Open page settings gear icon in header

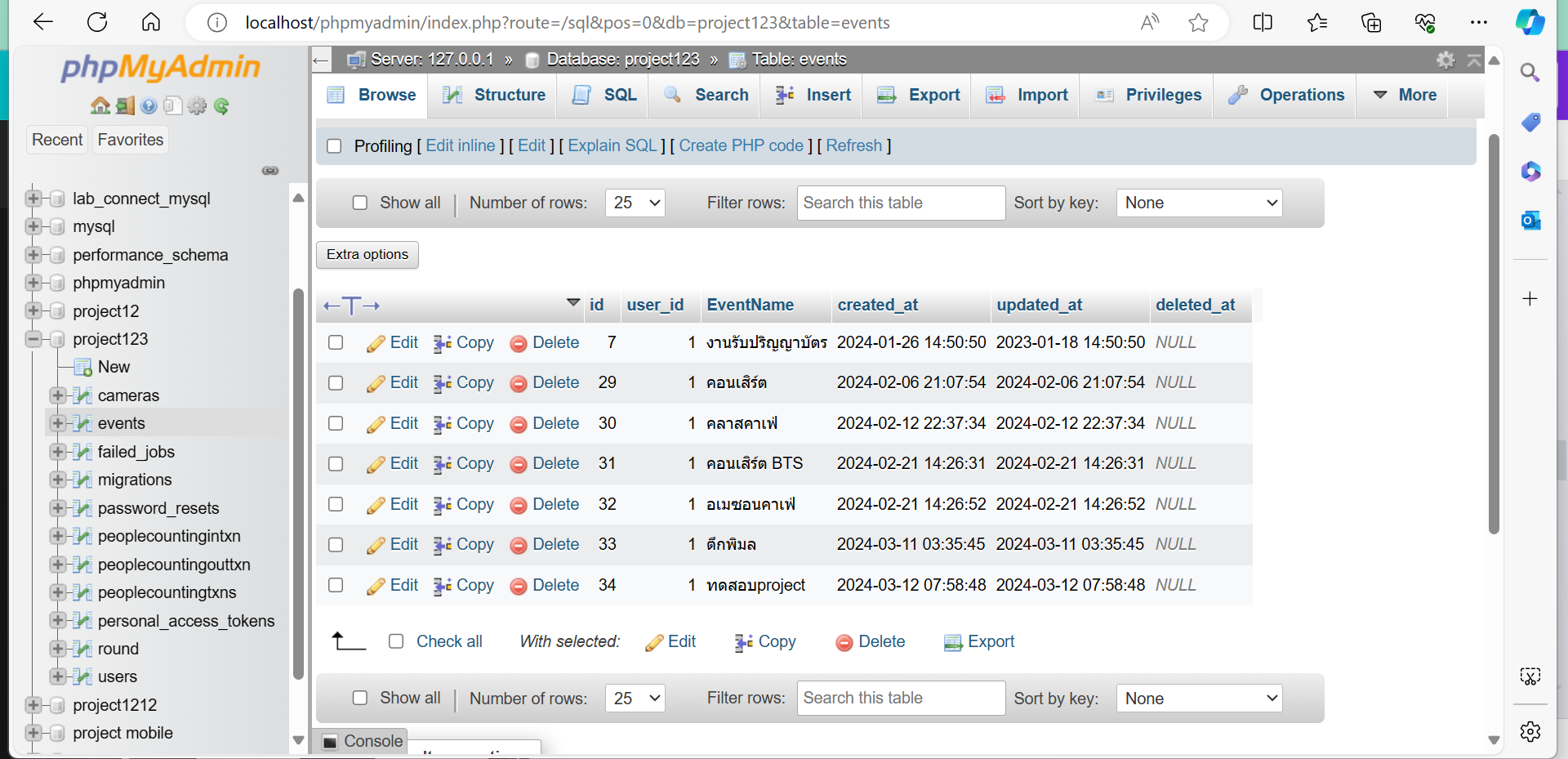(x=1445, y=60)
